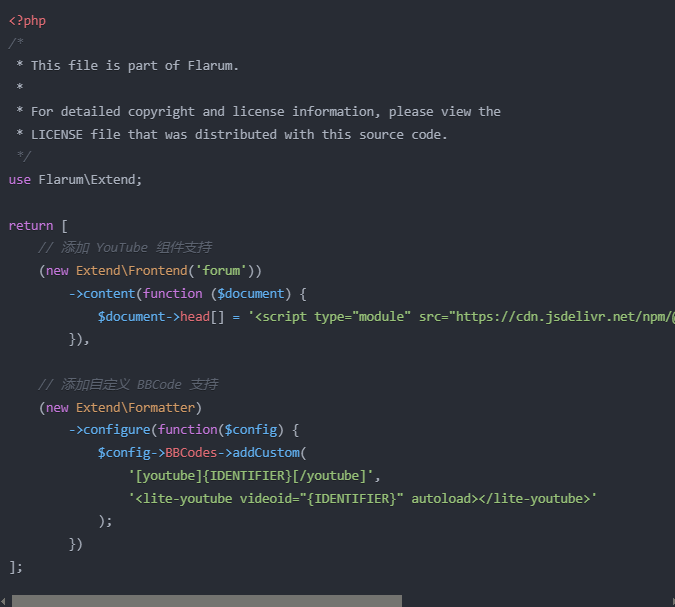The width and height of the screenshot is (675, 607).
Task: Select the 'forum' string argument
Action: [220, 270]
